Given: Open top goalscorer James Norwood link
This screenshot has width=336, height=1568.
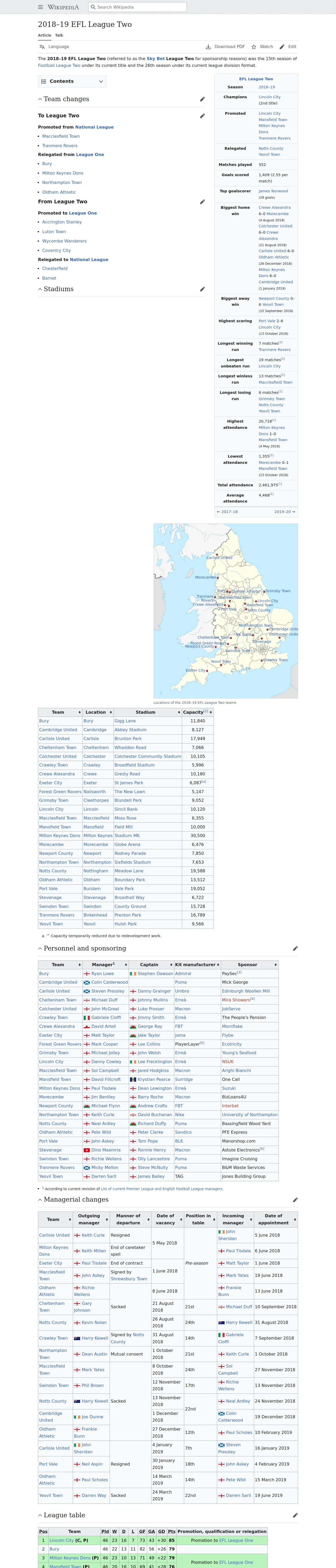Looking at the screenshot, I should [273, 191].
